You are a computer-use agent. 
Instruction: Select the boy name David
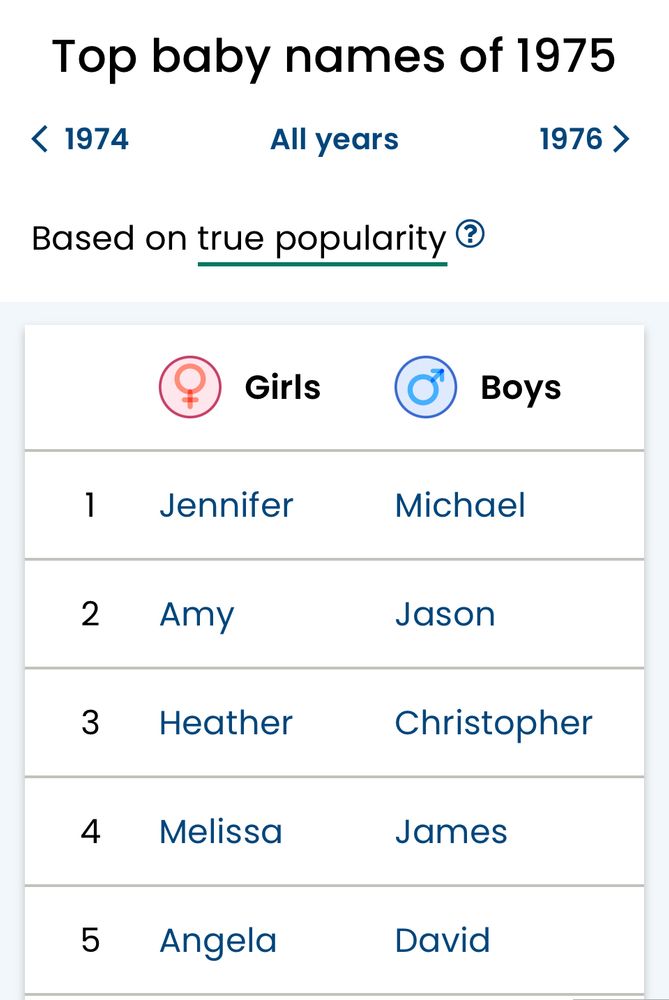pos(443,941)
